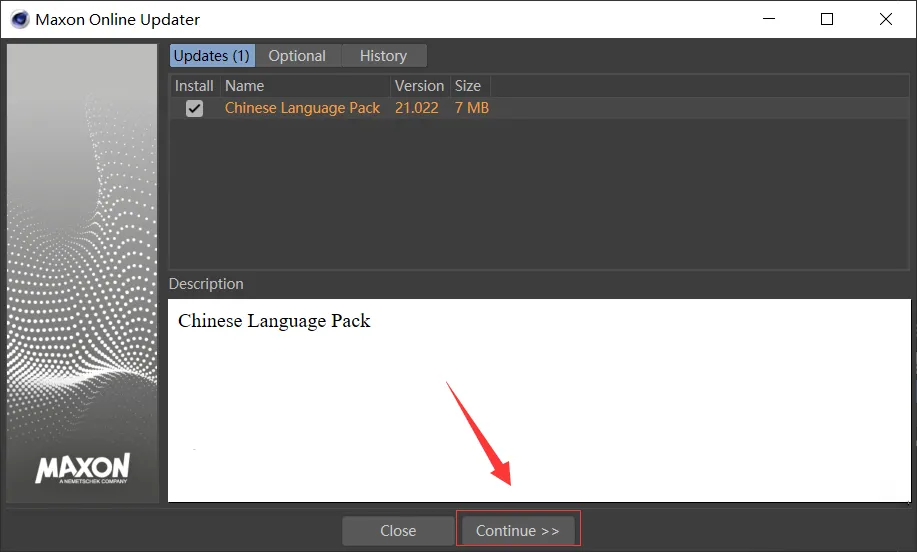
Task: Open the Optional tab
Action: coord(297,56)
